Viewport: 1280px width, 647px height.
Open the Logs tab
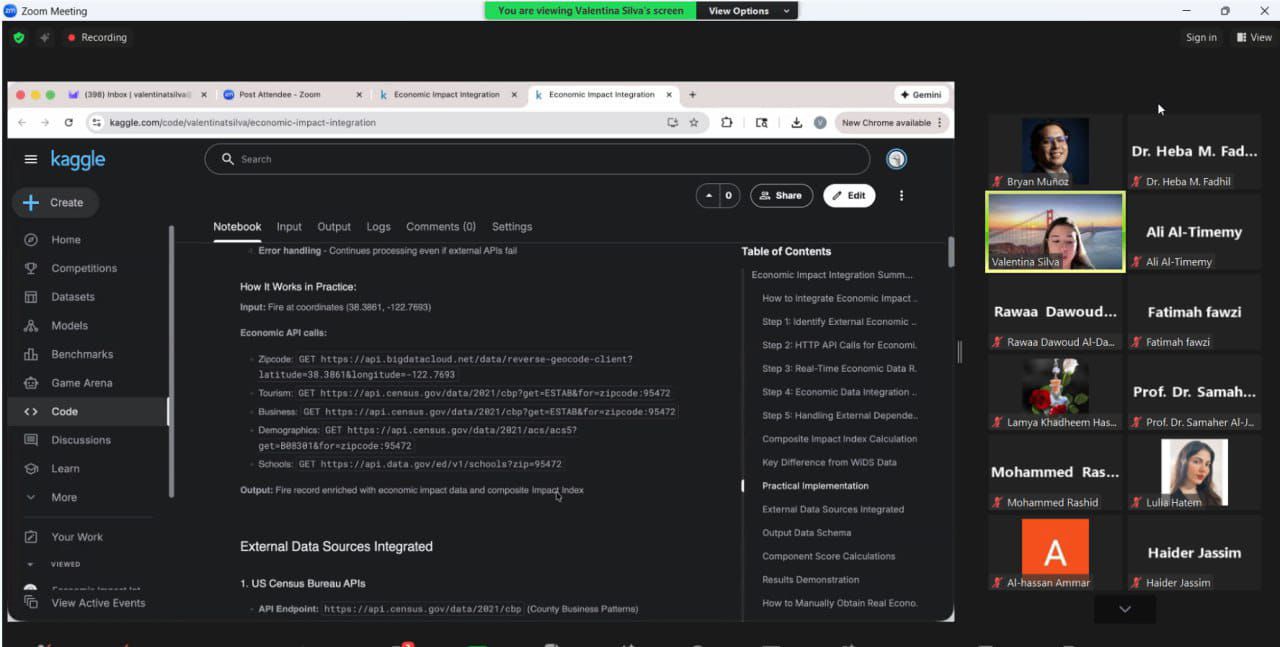(378, 227)
